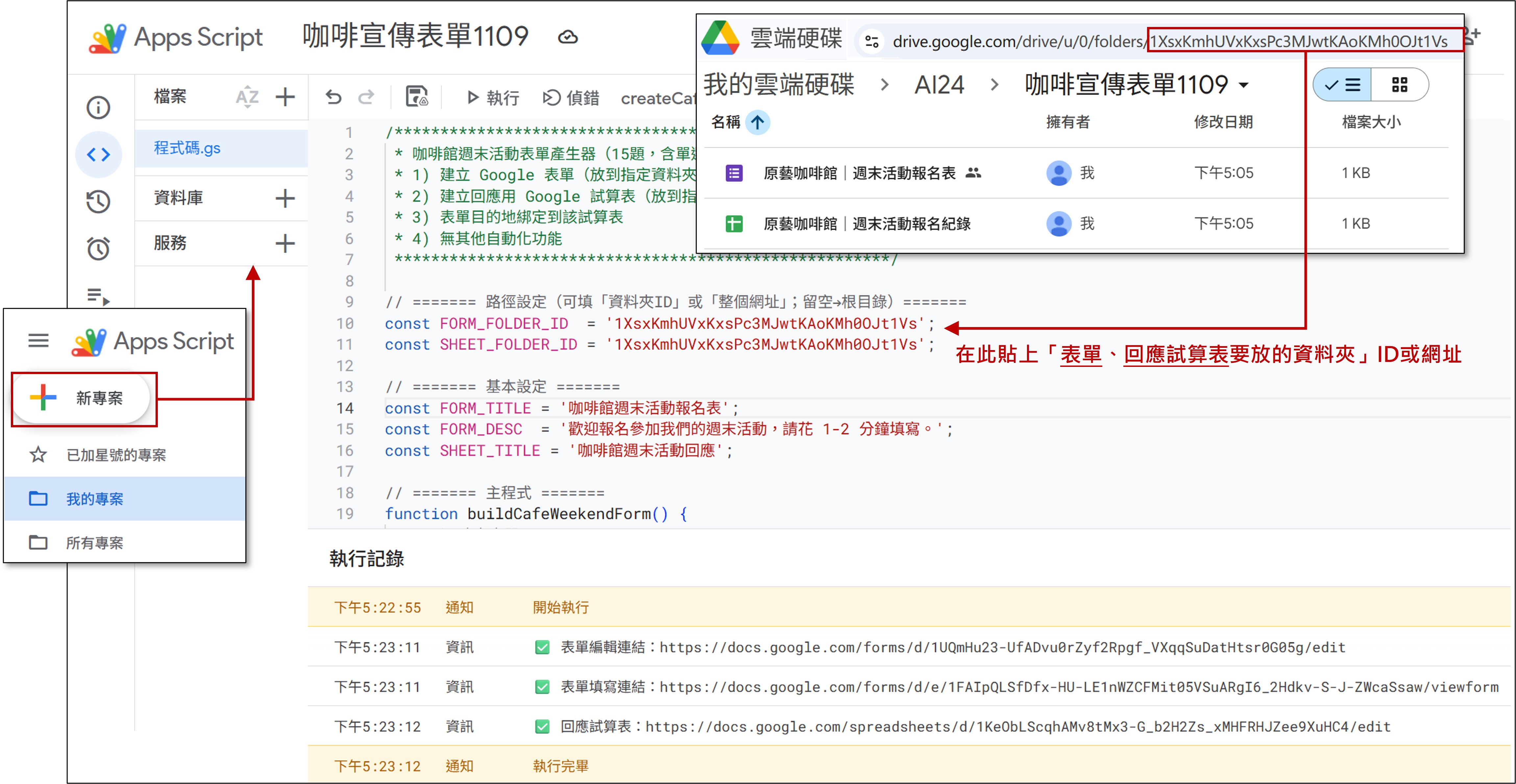Expand the 咖啡宣傳表單1109 folder dropdown arrow
The height and width of the screenshot is (784, 1516).
(1243, 85)
